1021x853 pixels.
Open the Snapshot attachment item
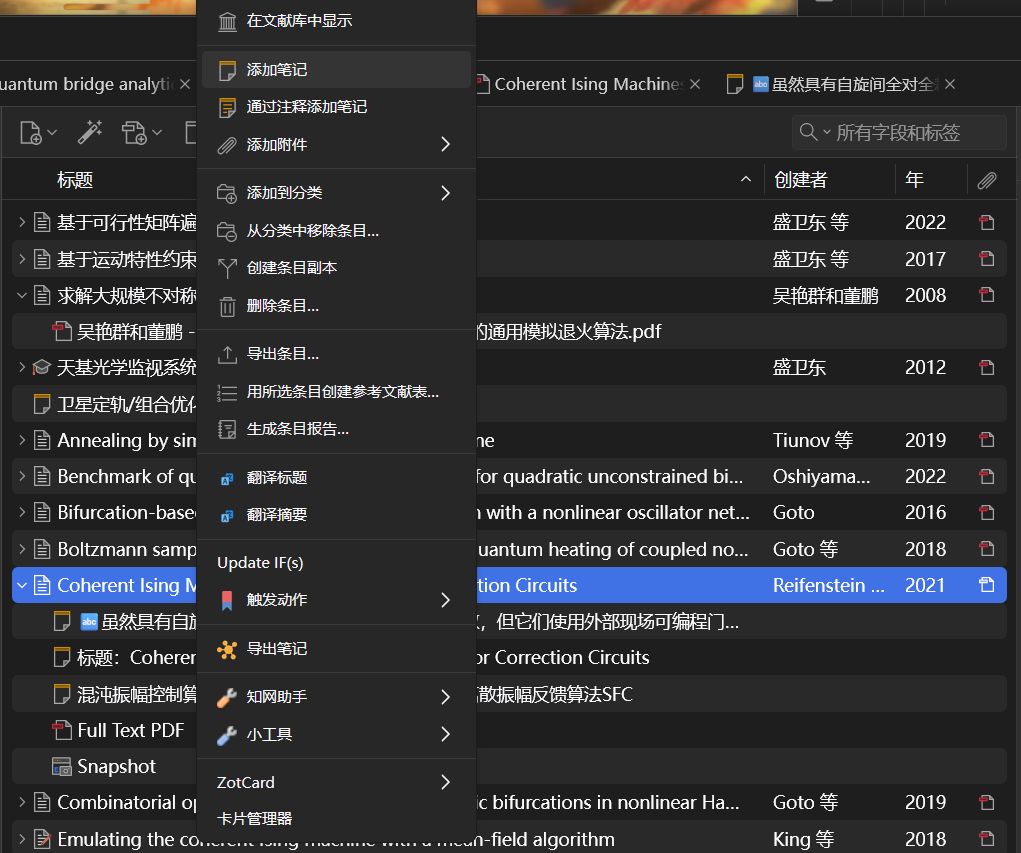[x=116, y=766]
